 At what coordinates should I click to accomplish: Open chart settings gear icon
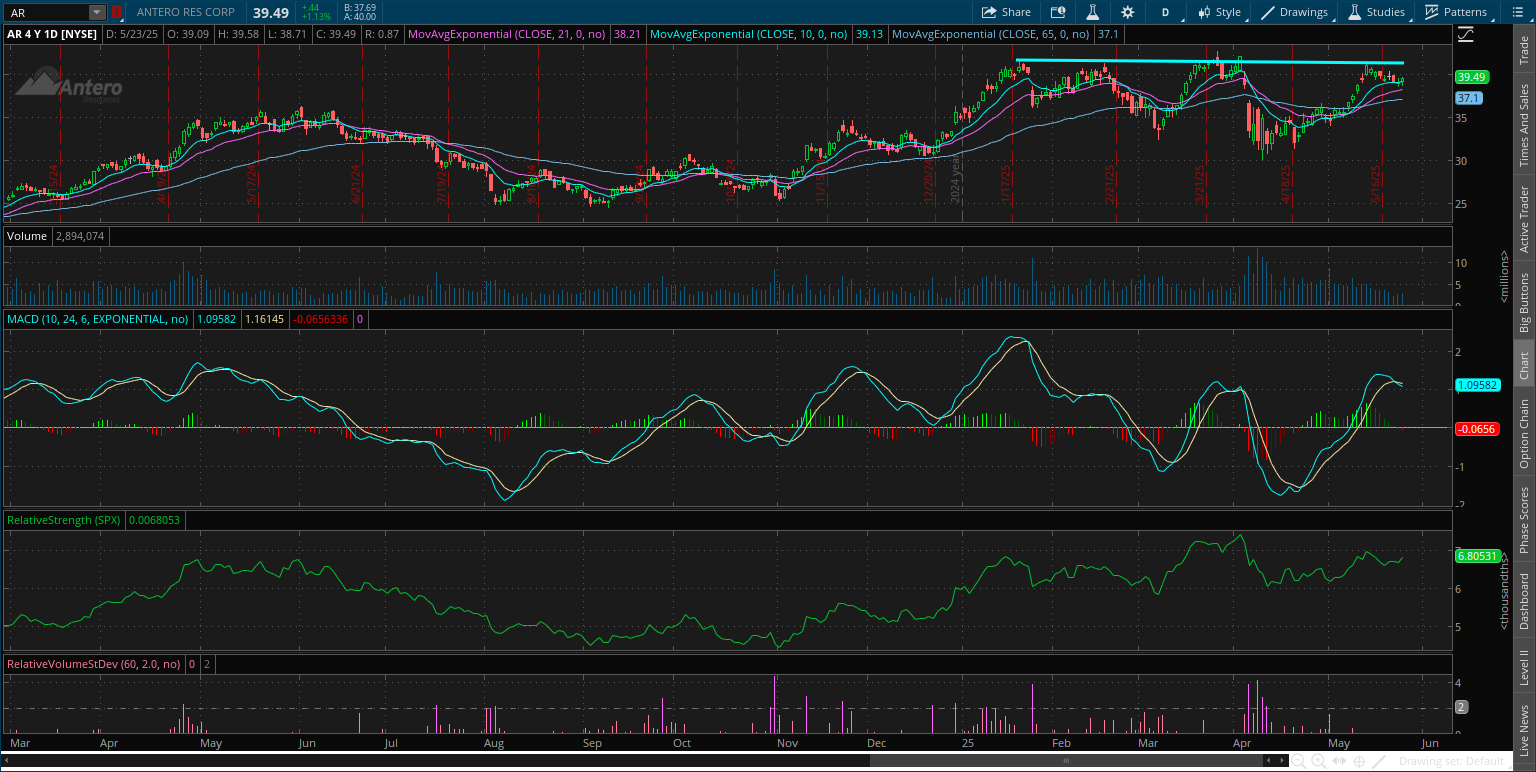[1128, 12]
